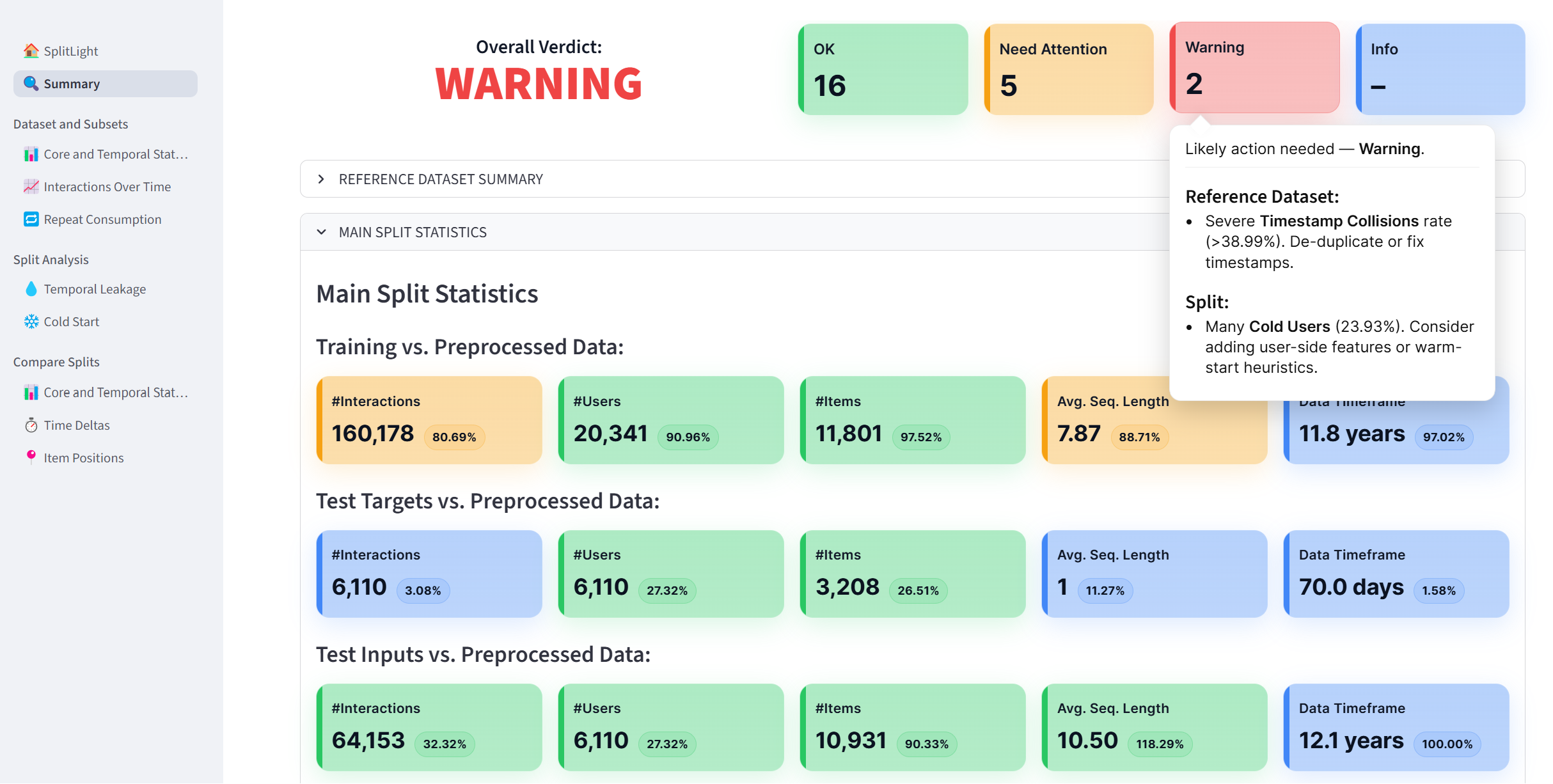This screenshot has height=784, width=1553.
Task: Click the Need Attention card showing 5
Action: [1068, 69]
